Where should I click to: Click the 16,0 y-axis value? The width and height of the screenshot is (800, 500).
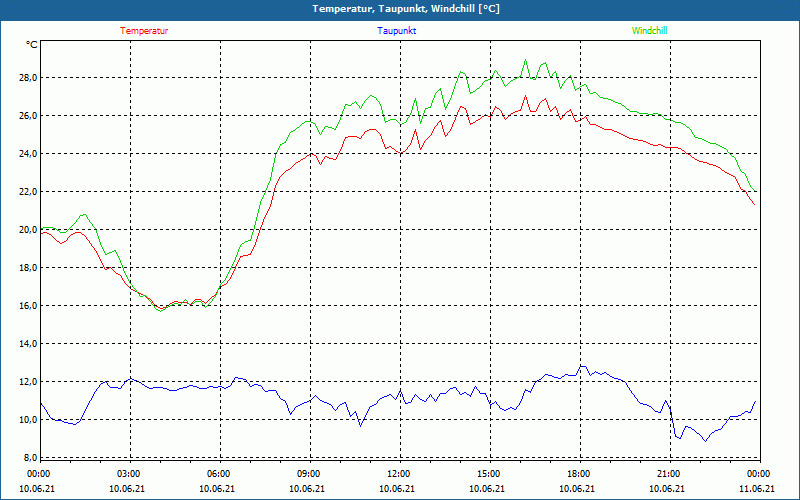tap(29, 306)
